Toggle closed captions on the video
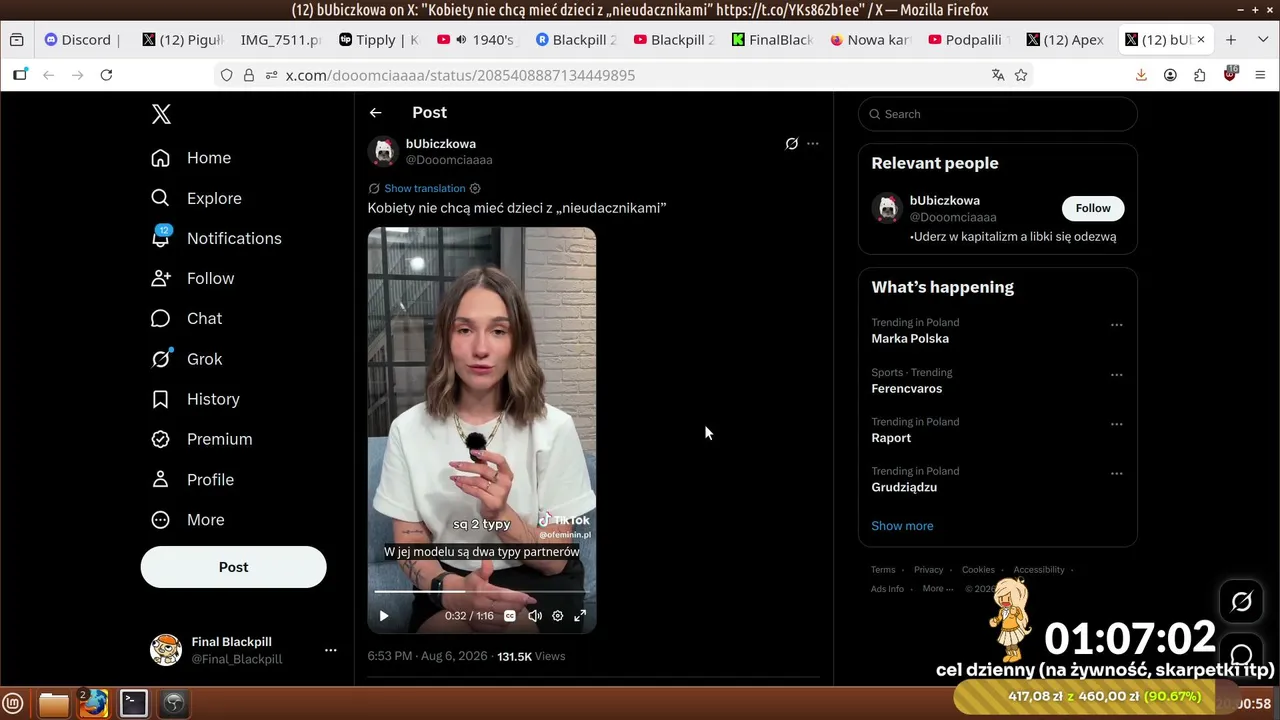The image size is (1280, 720). 510,616
